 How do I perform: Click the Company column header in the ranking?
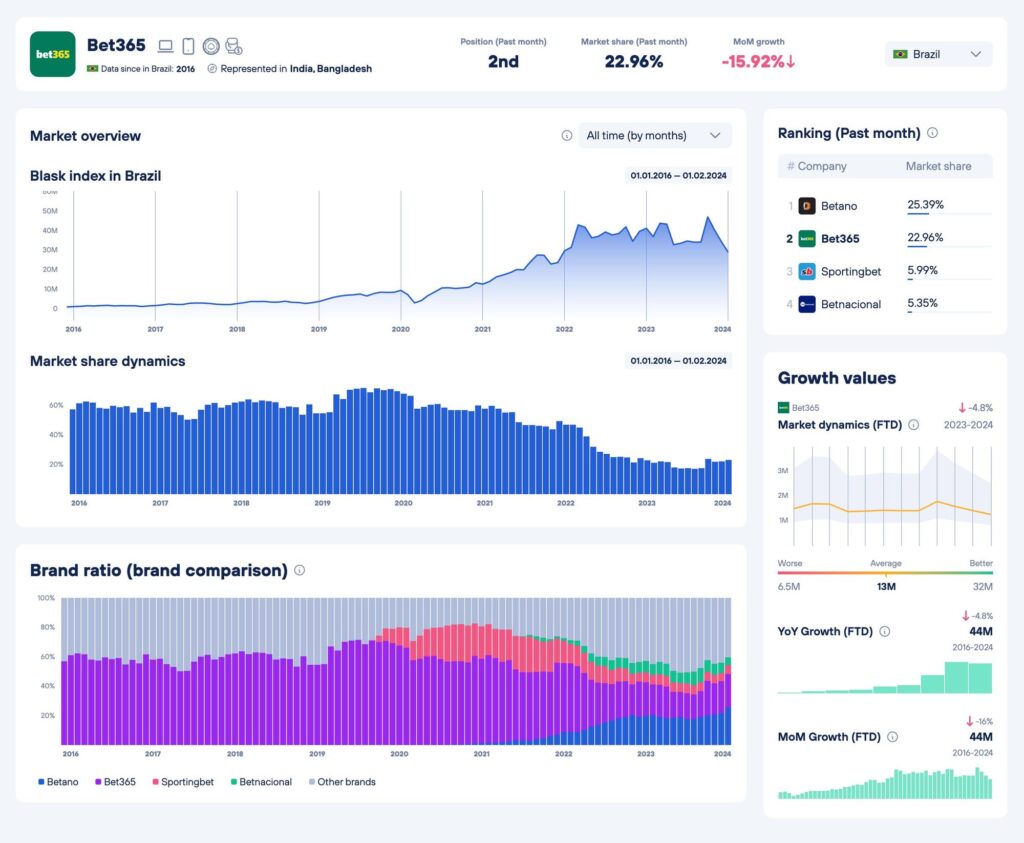pos(822,167)
